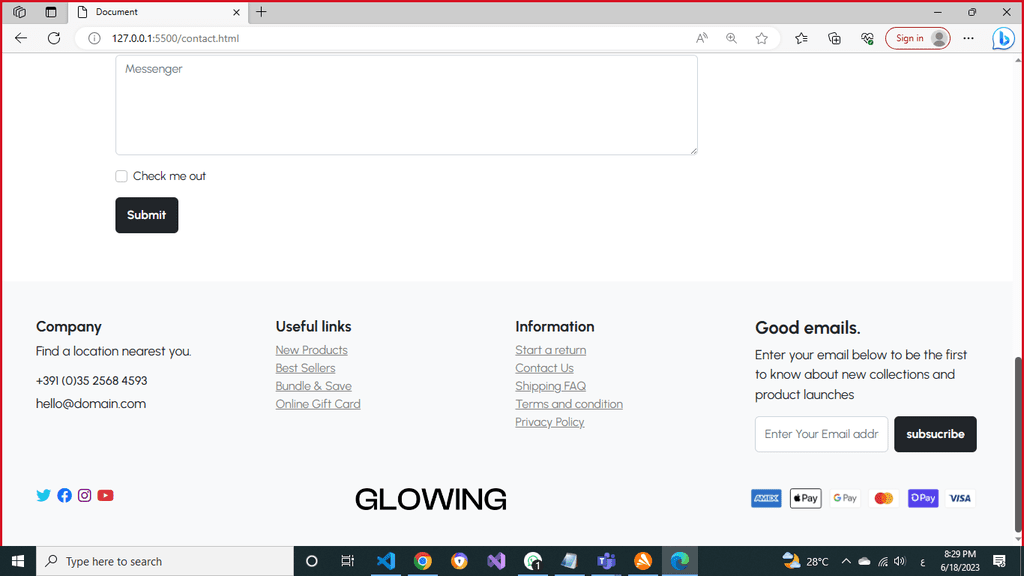Open the Instagram social icon
The width and height of the screenshot is (1024, 576).
click(x=84, y=496)
